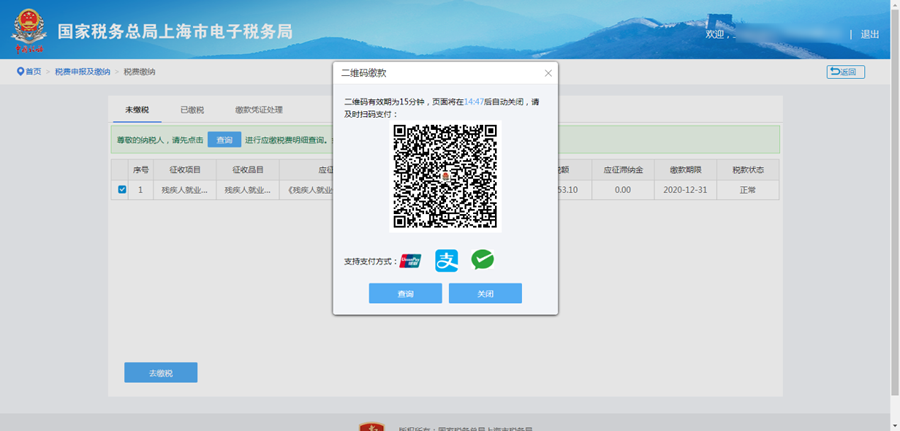Open 税费申报及缴纳 breadcrumb link
This screenshot has width=900, height=431.
82,72
